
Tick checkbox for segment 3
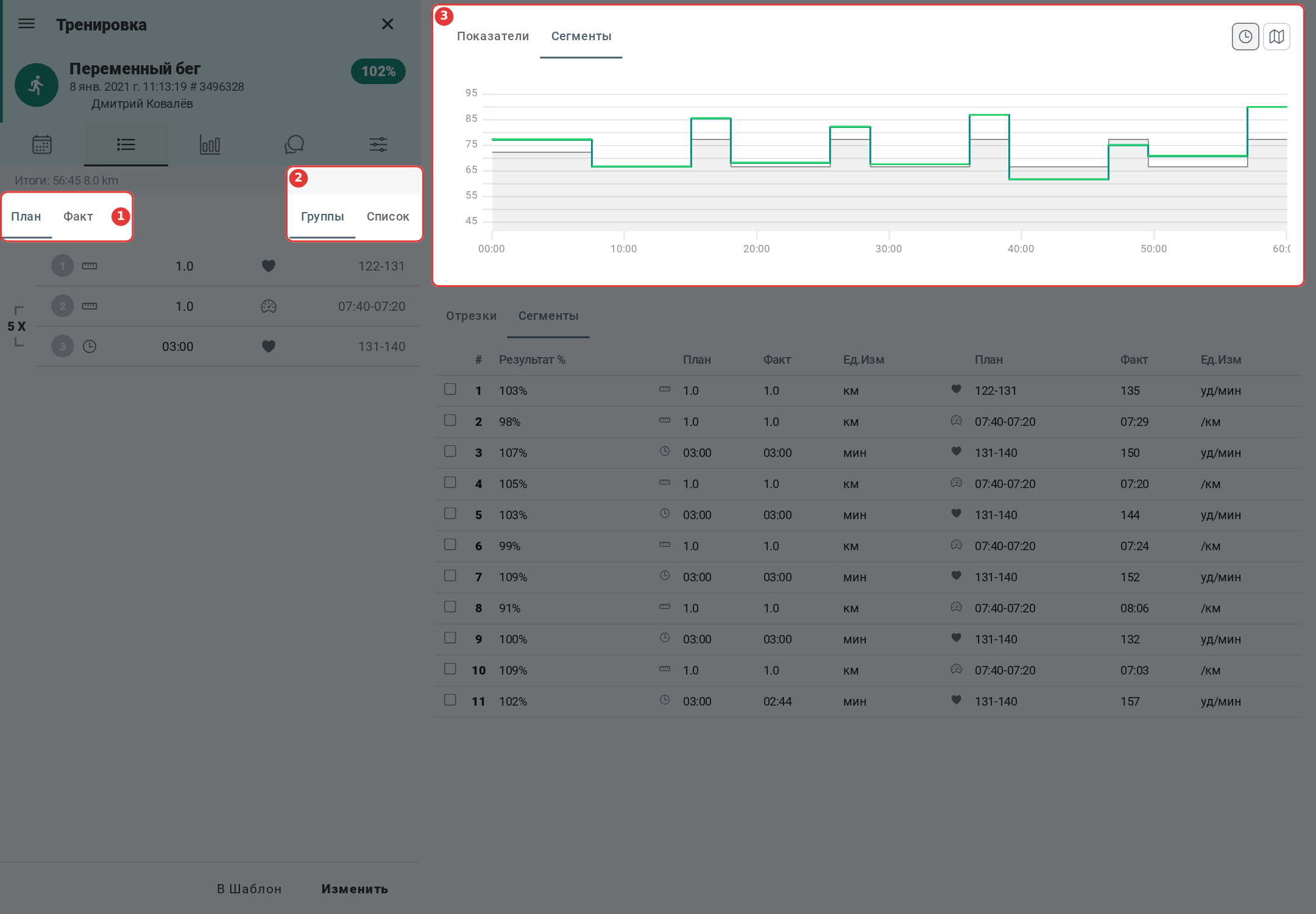pos(450,451)
